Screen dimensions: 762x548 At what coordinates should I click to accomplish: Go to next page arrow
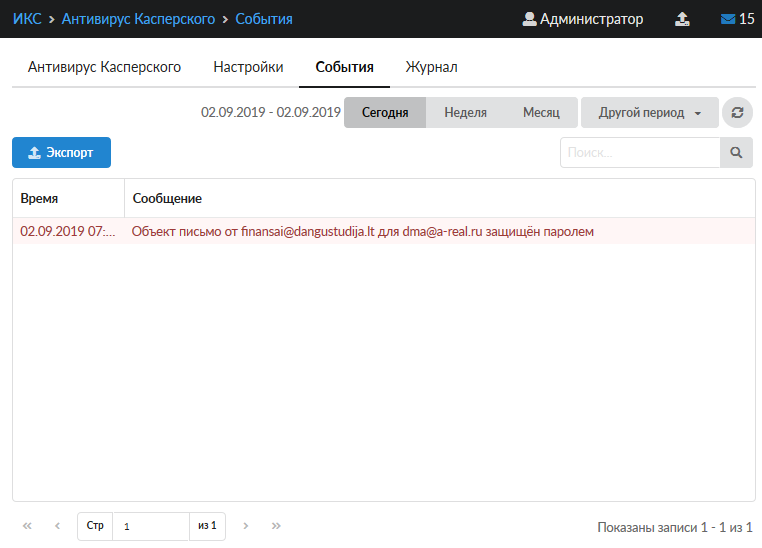coord(246,526)
